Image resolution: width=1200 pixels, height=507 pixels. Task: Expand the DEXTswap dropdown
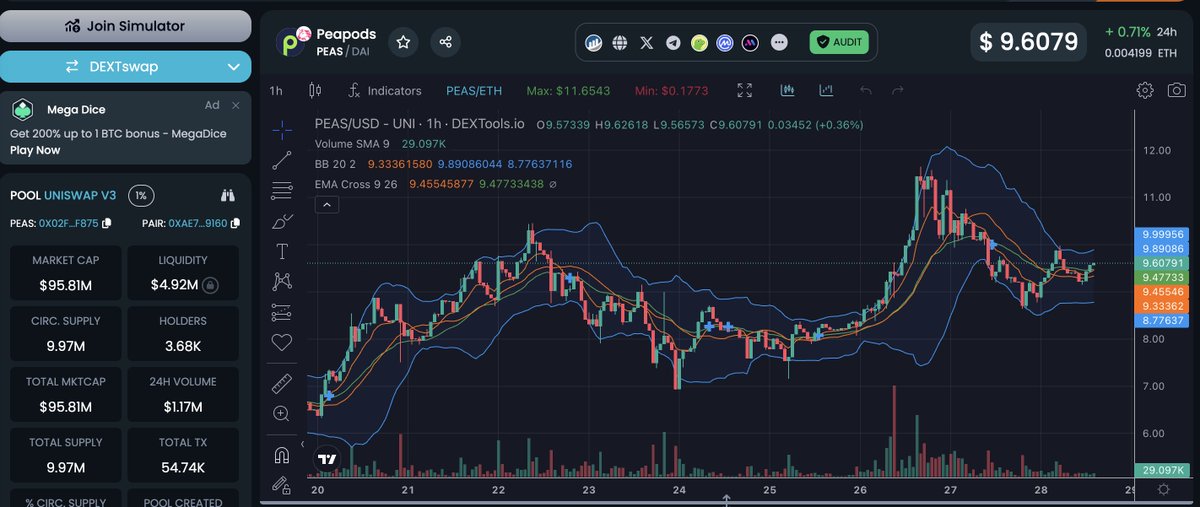233,67
